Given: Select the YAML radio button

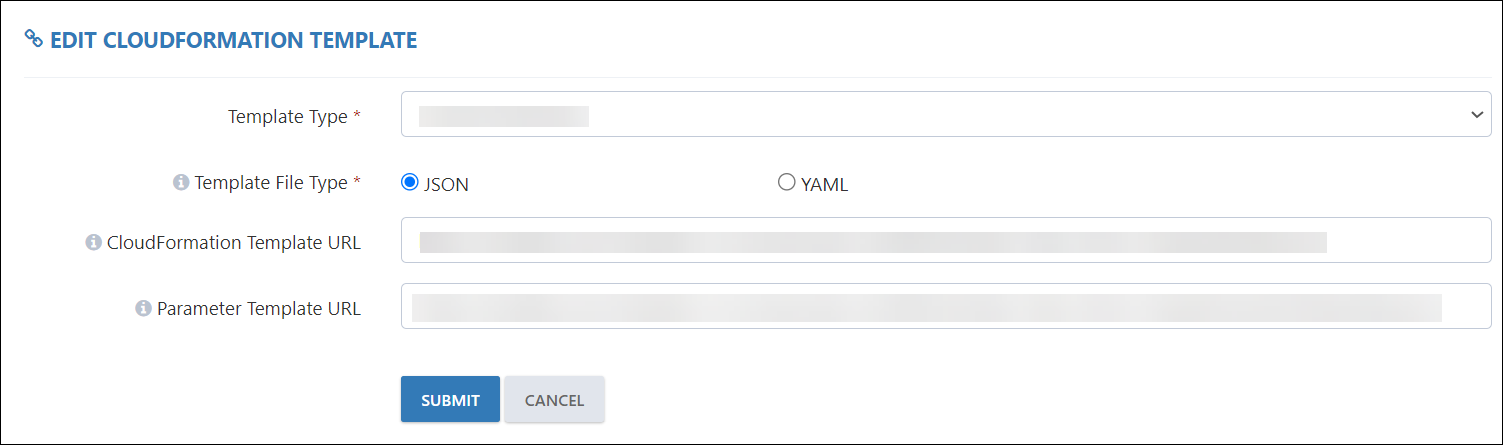Looking at the screenshot, I should click(x=787, y=182).
